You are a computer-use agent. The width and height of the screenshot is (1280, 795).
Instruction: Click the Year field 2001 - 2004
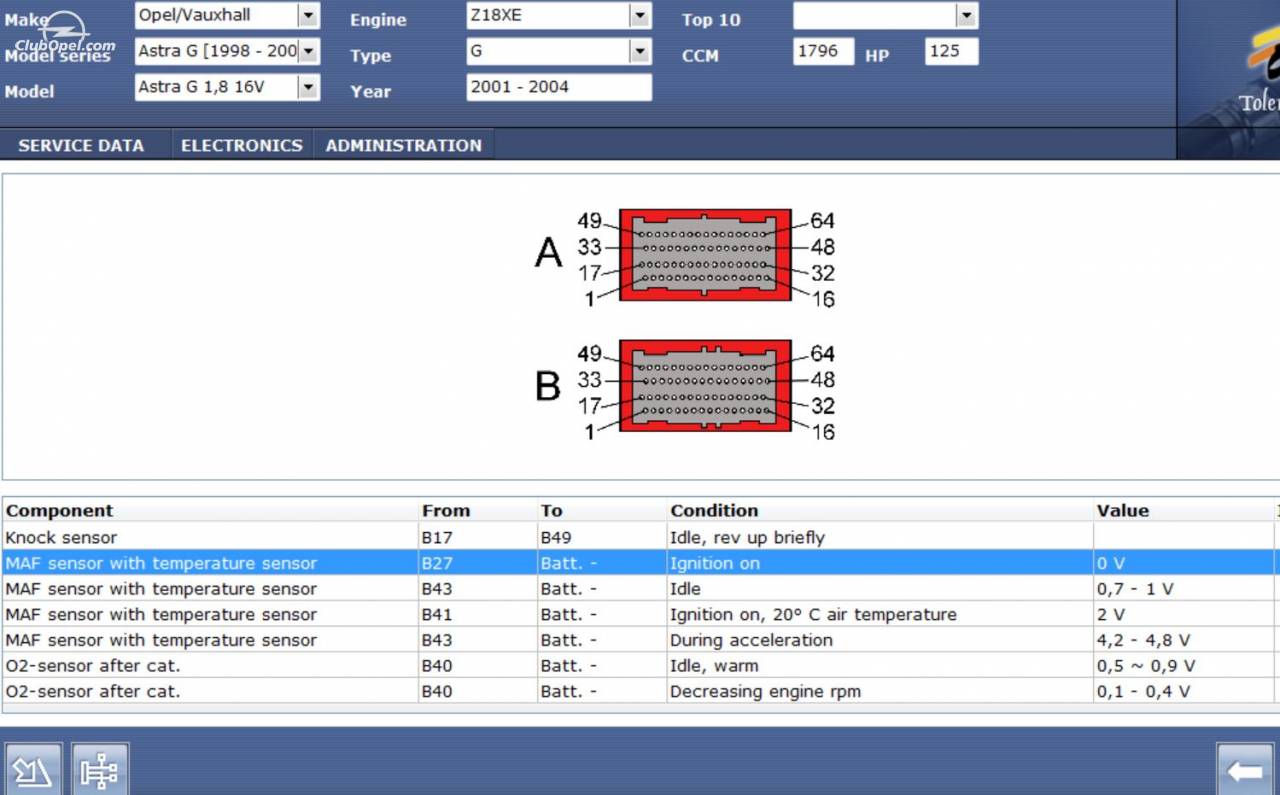(x=559, y=87)
